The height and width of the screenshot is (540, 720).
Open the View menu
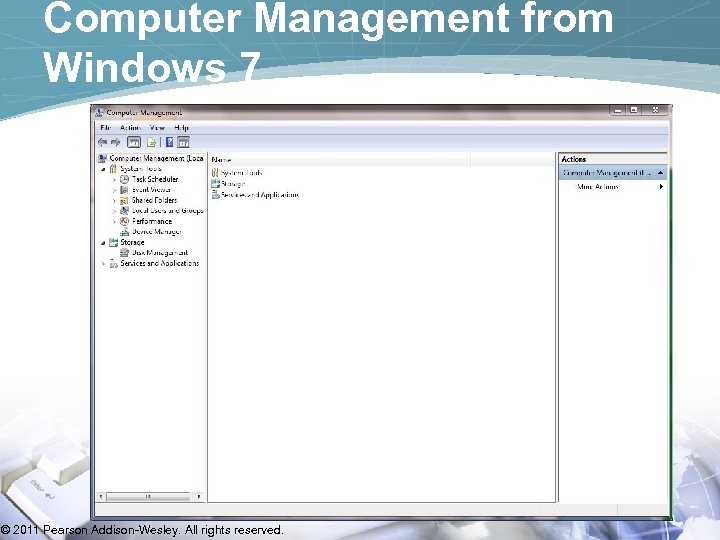157,128
